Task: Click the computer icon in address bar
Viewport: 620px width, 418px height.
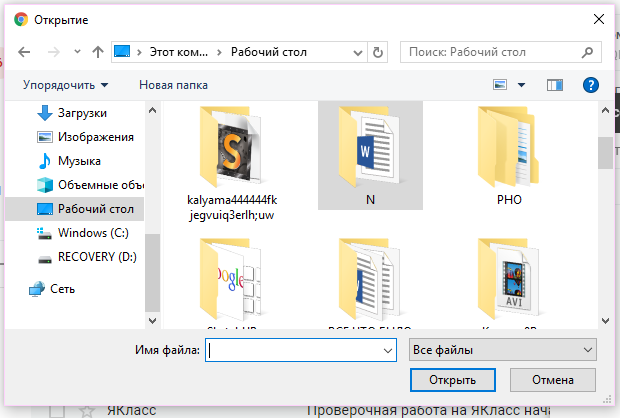Action: [122, 51]
